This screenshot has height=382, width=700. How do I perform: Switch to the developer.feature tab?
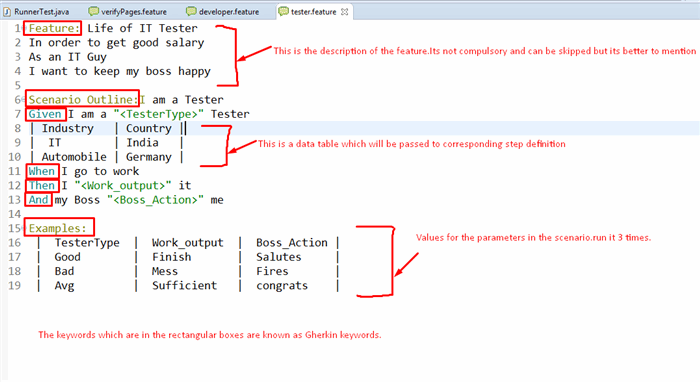pos(224,12)
